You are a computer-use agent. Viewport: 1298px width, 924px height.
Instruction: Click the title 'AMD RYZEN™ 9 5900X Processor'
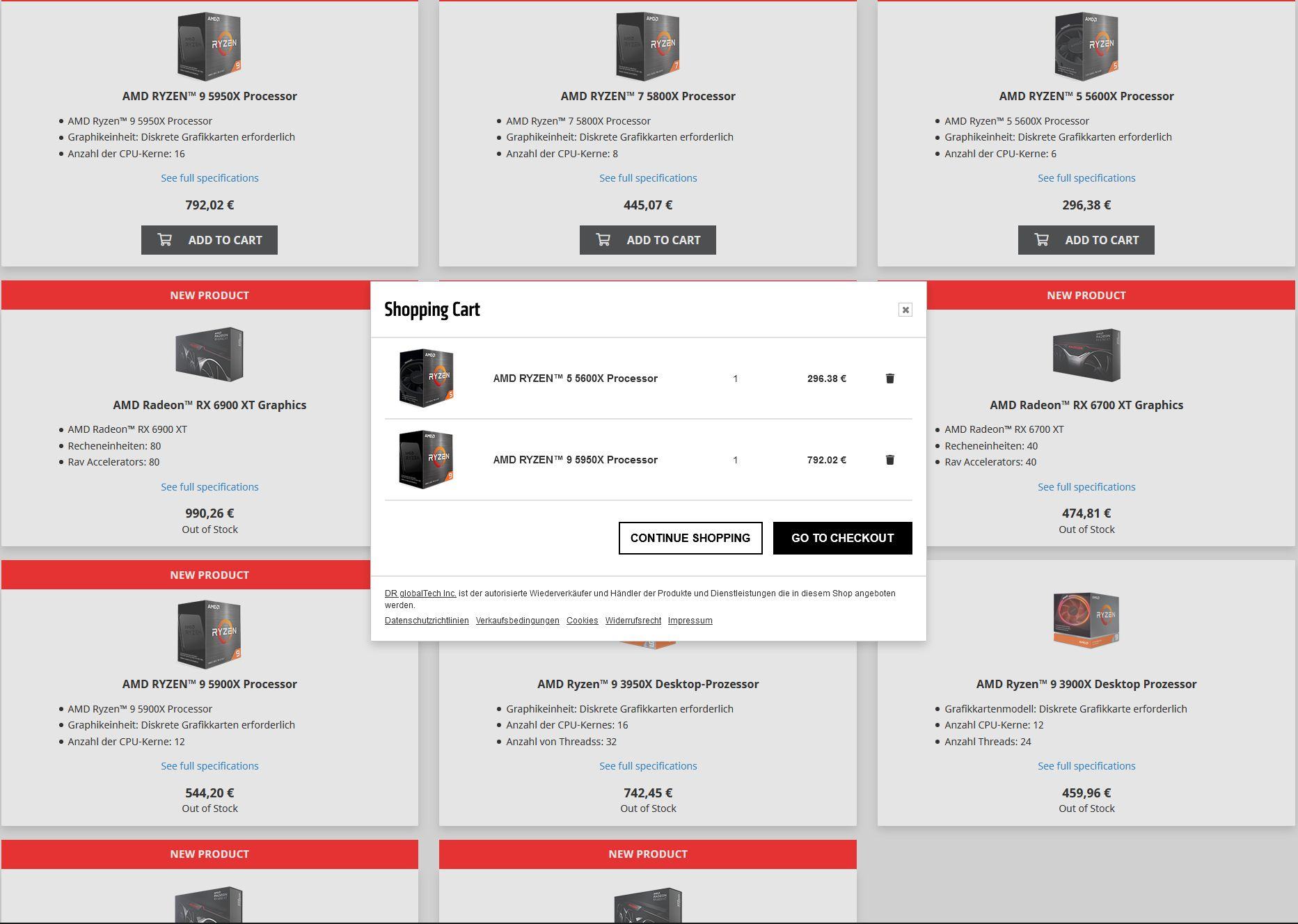(x=209, y=684)
